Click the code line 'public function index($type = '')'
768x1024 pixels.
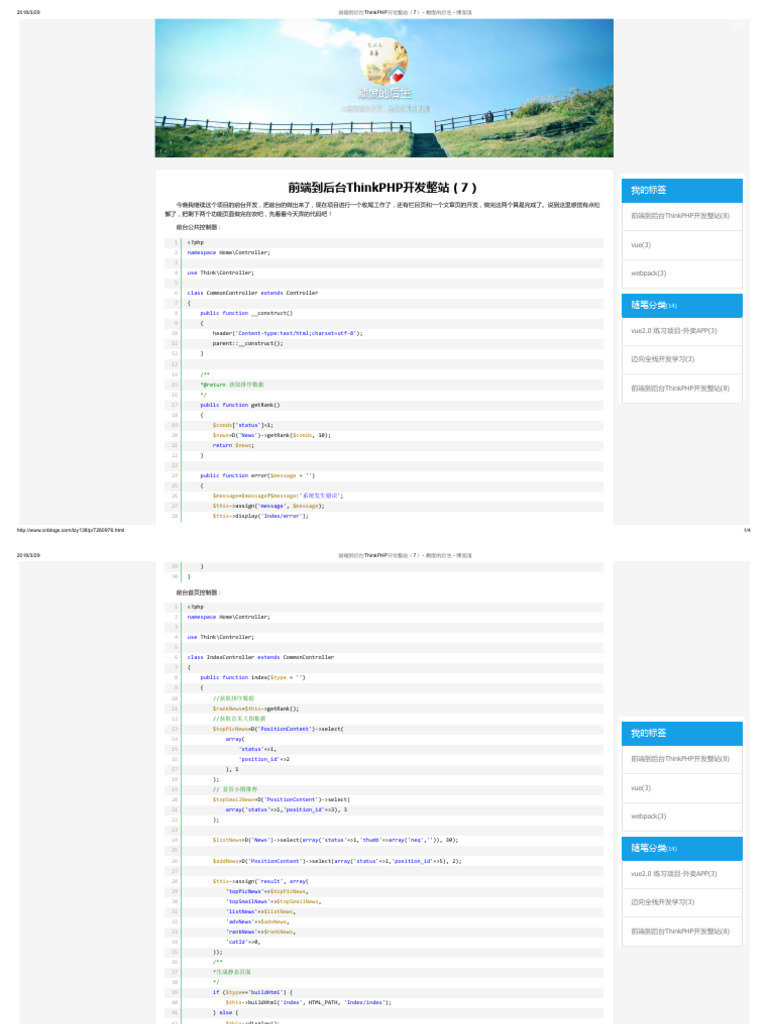click(252, 677)
